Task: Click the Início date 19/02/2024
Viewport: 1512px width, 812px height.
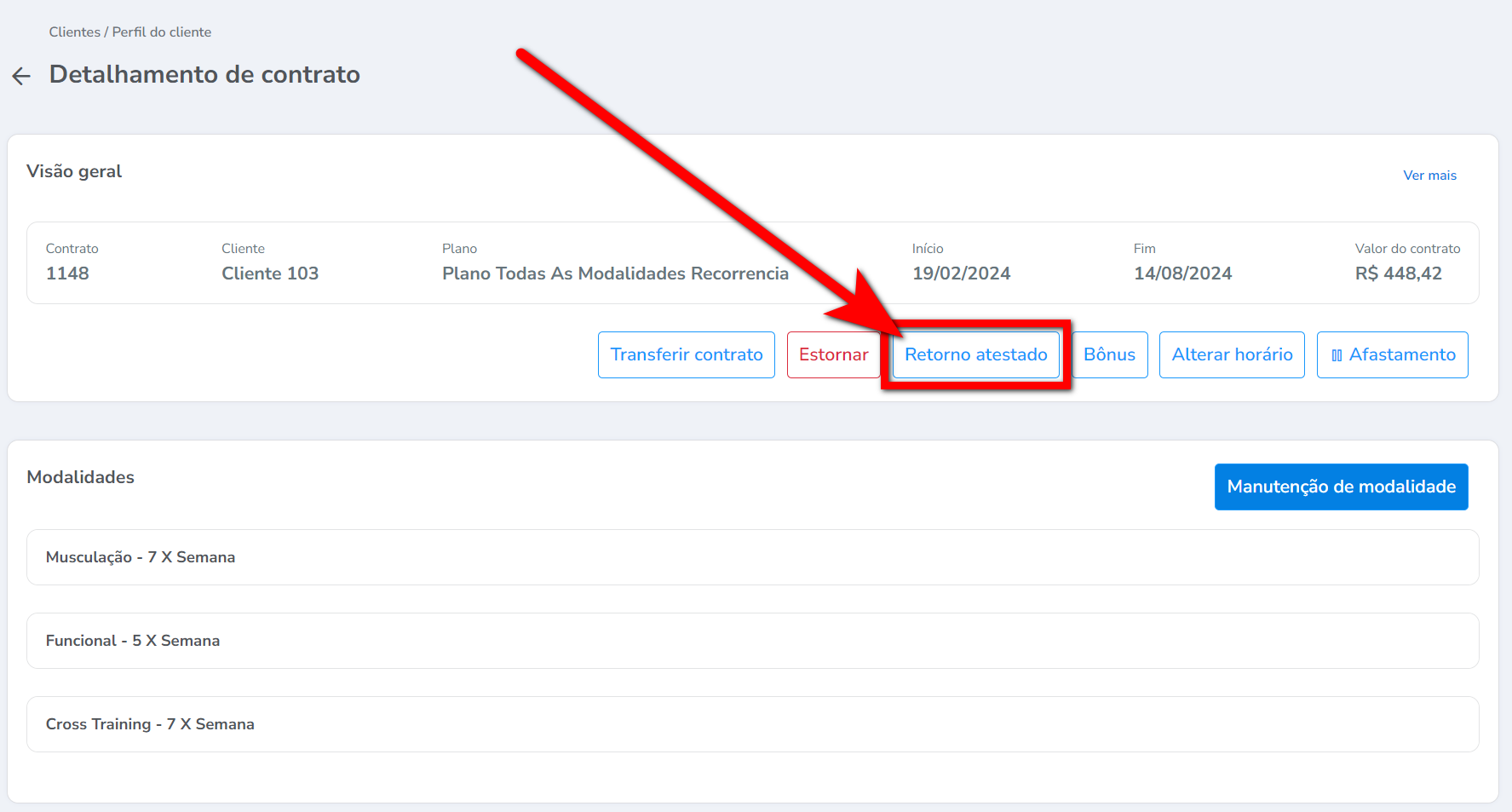Action: pyautogui.click(x=961, y=274)
